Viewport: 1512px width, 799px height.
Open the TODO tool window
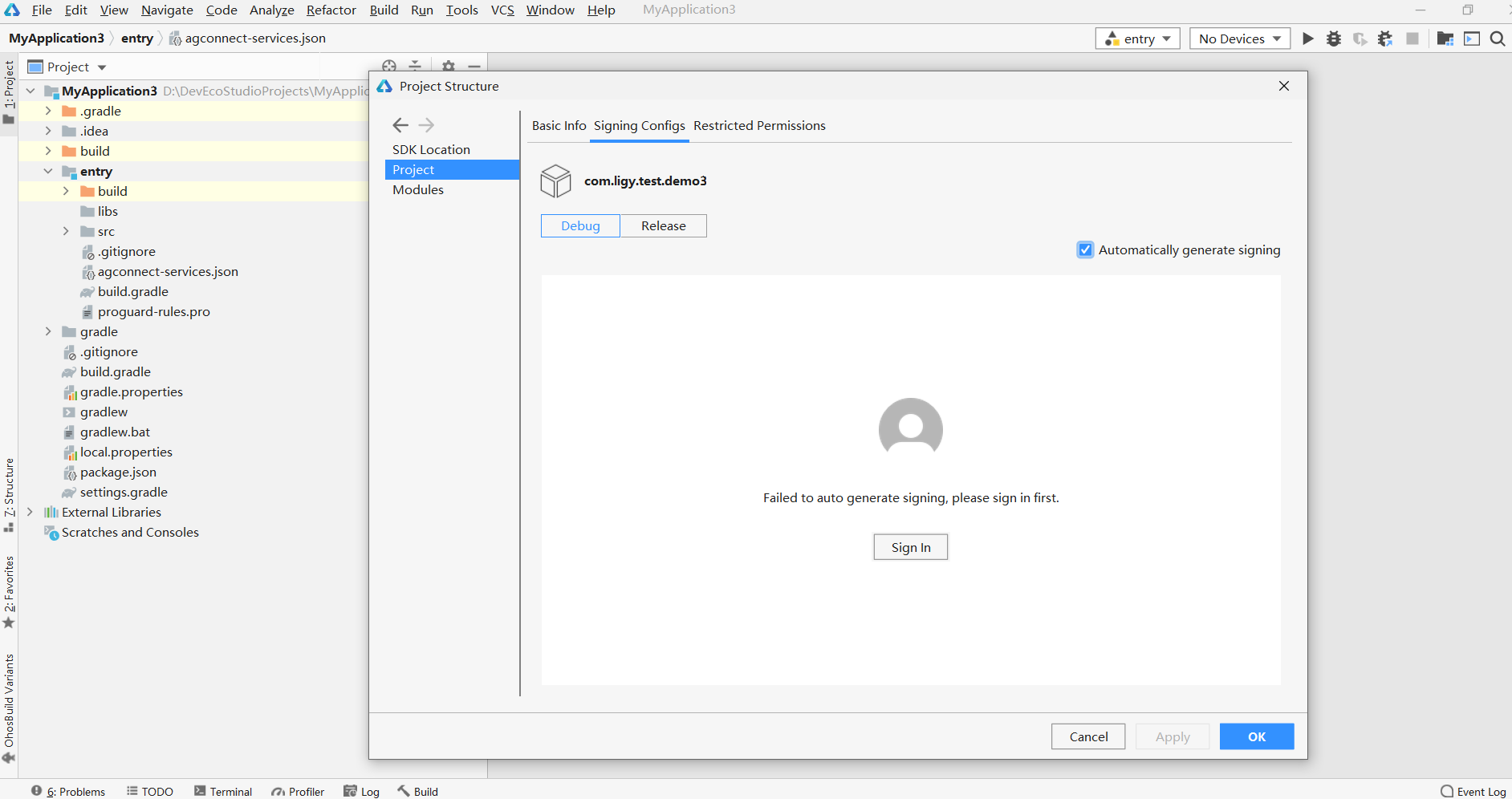(150, 791)
